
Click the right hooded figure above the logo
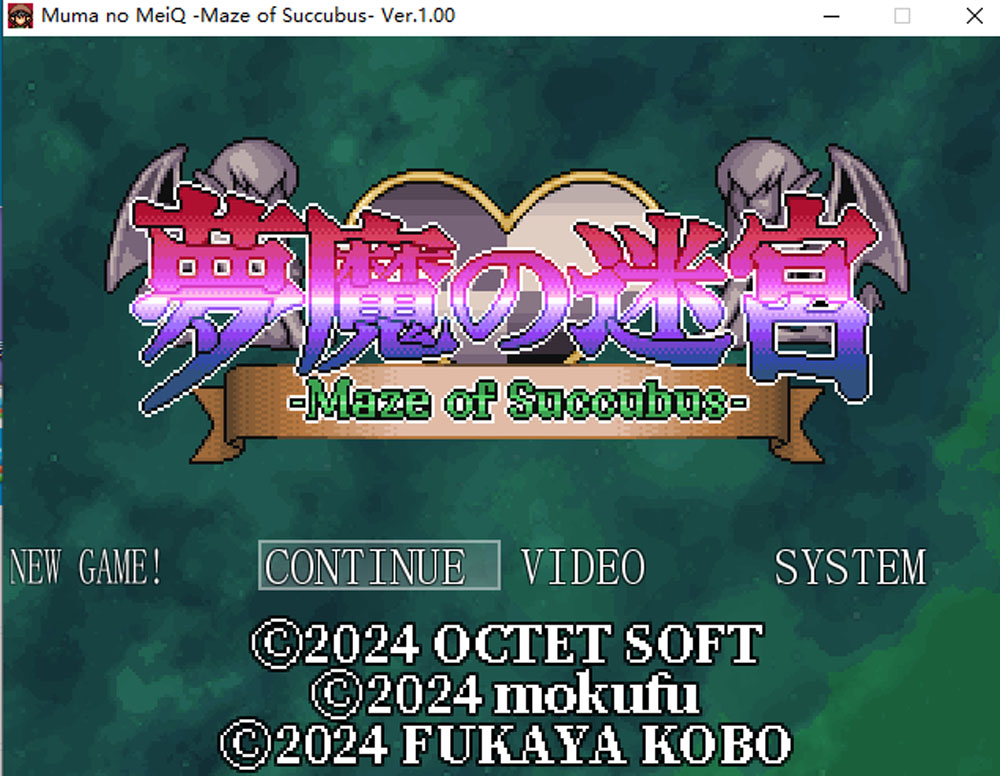click(765, 172)
